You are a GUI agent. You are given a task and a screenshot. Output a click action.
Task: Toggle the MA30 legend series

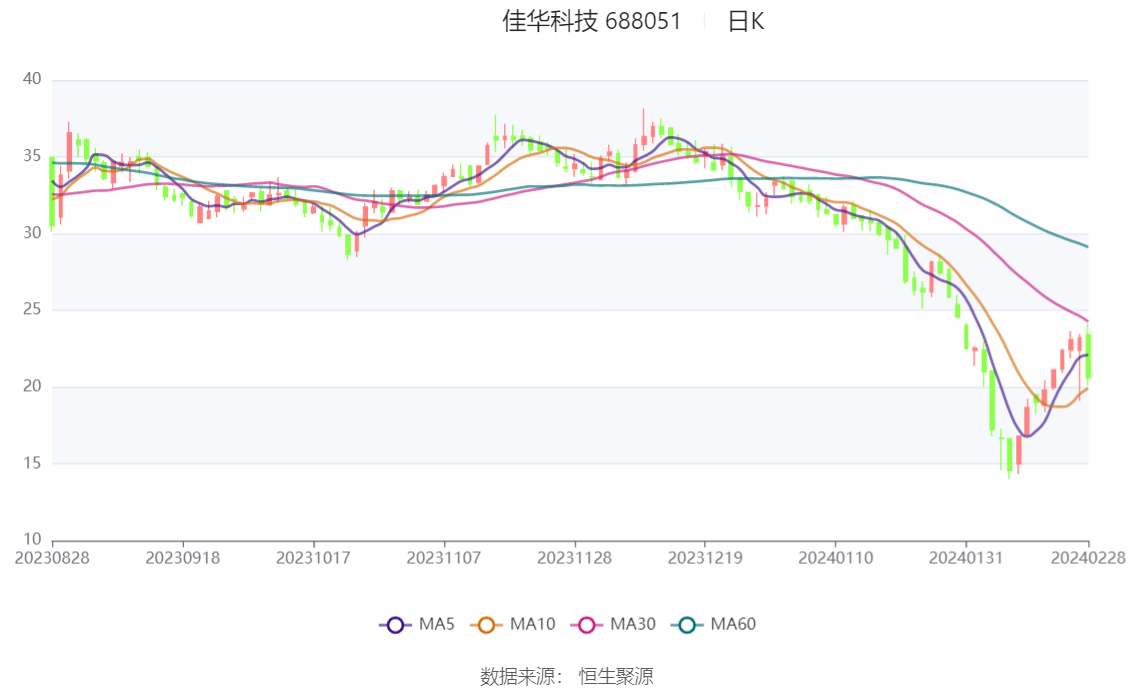(x=613, y=624)
